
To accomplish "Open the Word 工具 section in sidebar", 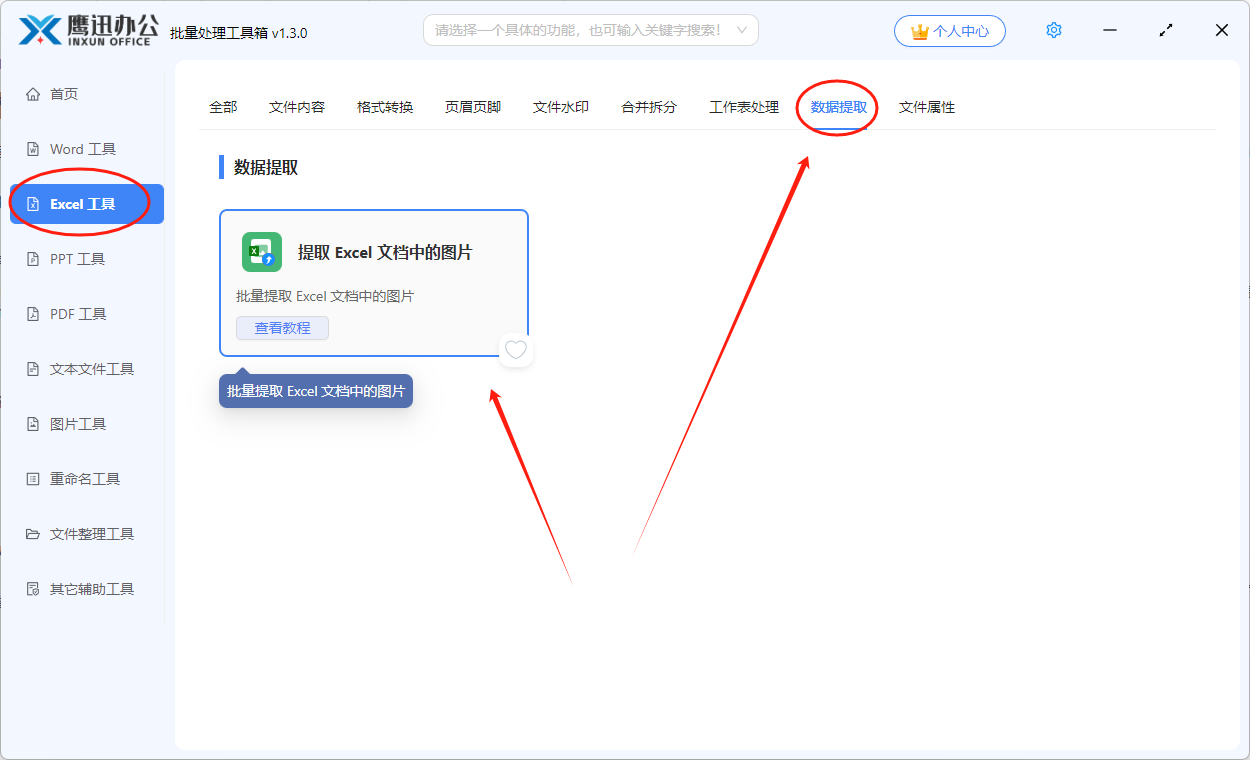I will click(x=82, y=148).
